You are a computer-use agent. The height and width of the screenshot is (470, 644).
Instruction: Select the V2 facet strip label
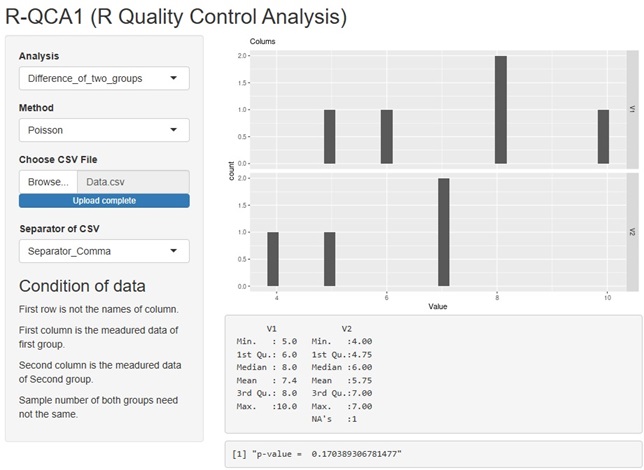pyautogui.click(x=632, y=231)
